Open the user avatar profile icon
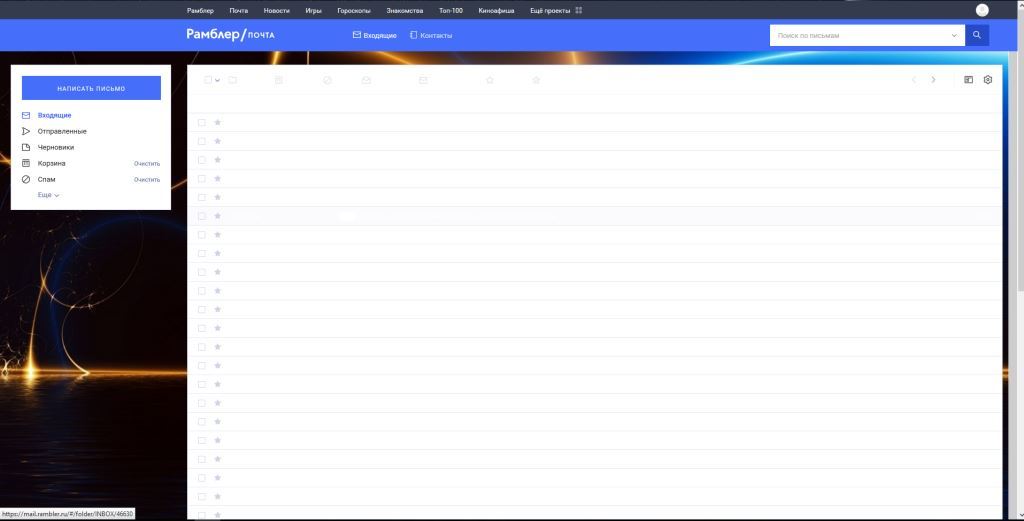The width and height of the screenshot is (1024, 521). coord(982,10)
